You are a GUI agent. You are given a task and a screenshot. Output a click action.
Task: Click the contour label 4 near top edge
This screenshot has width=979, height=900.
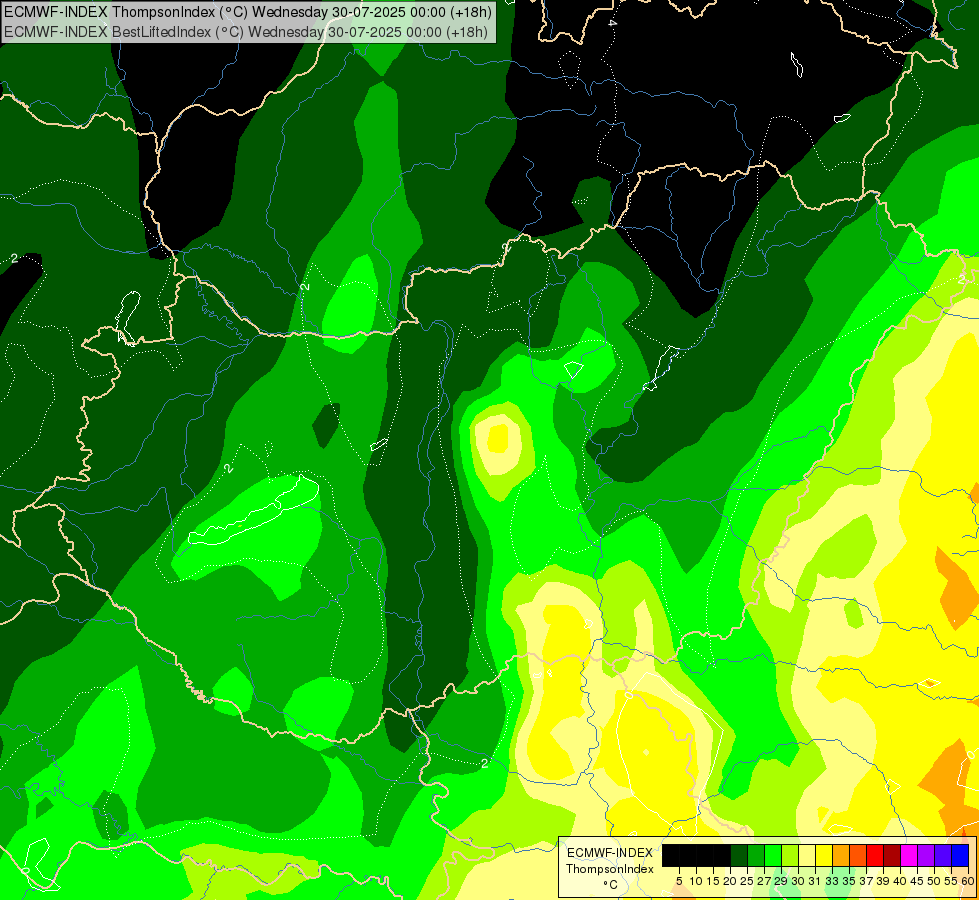pyautogui.click(x=612, y=23)
